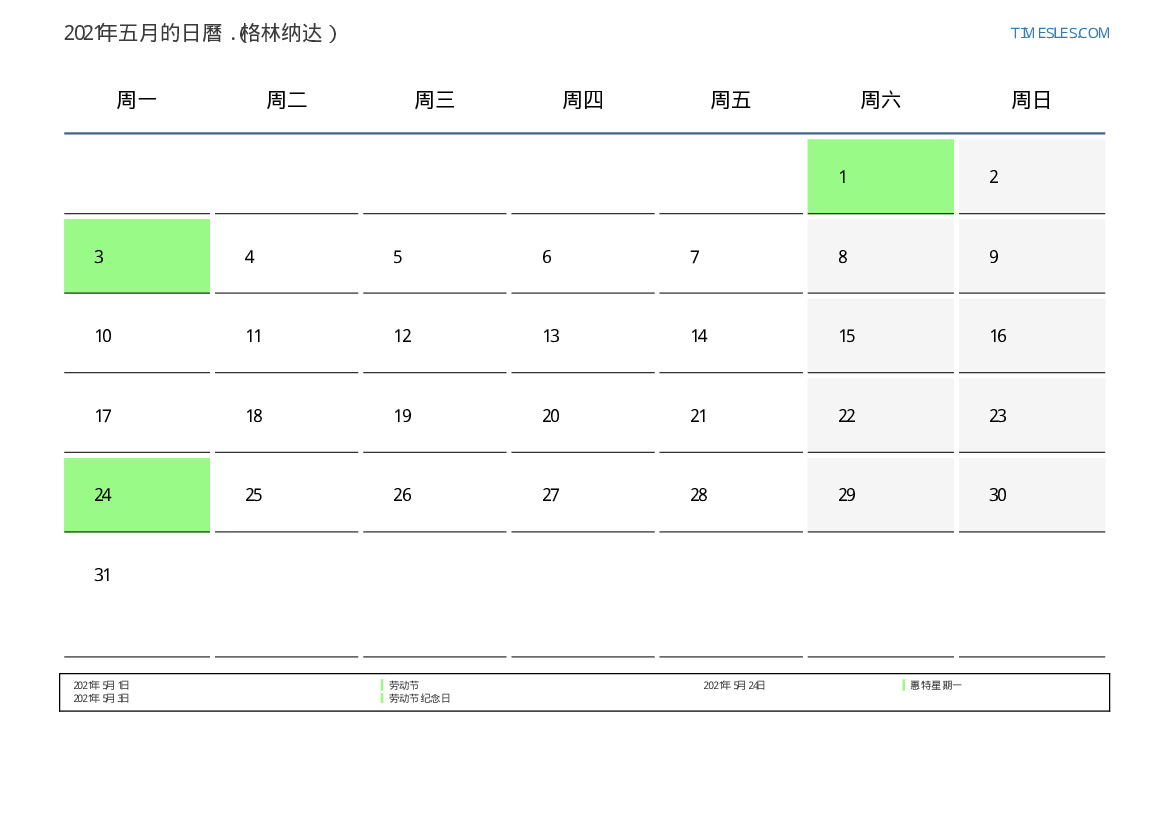The image size is (1169, 827).
Task: Select day 9 in the calendar
Action: click(x=1032, y=256)
